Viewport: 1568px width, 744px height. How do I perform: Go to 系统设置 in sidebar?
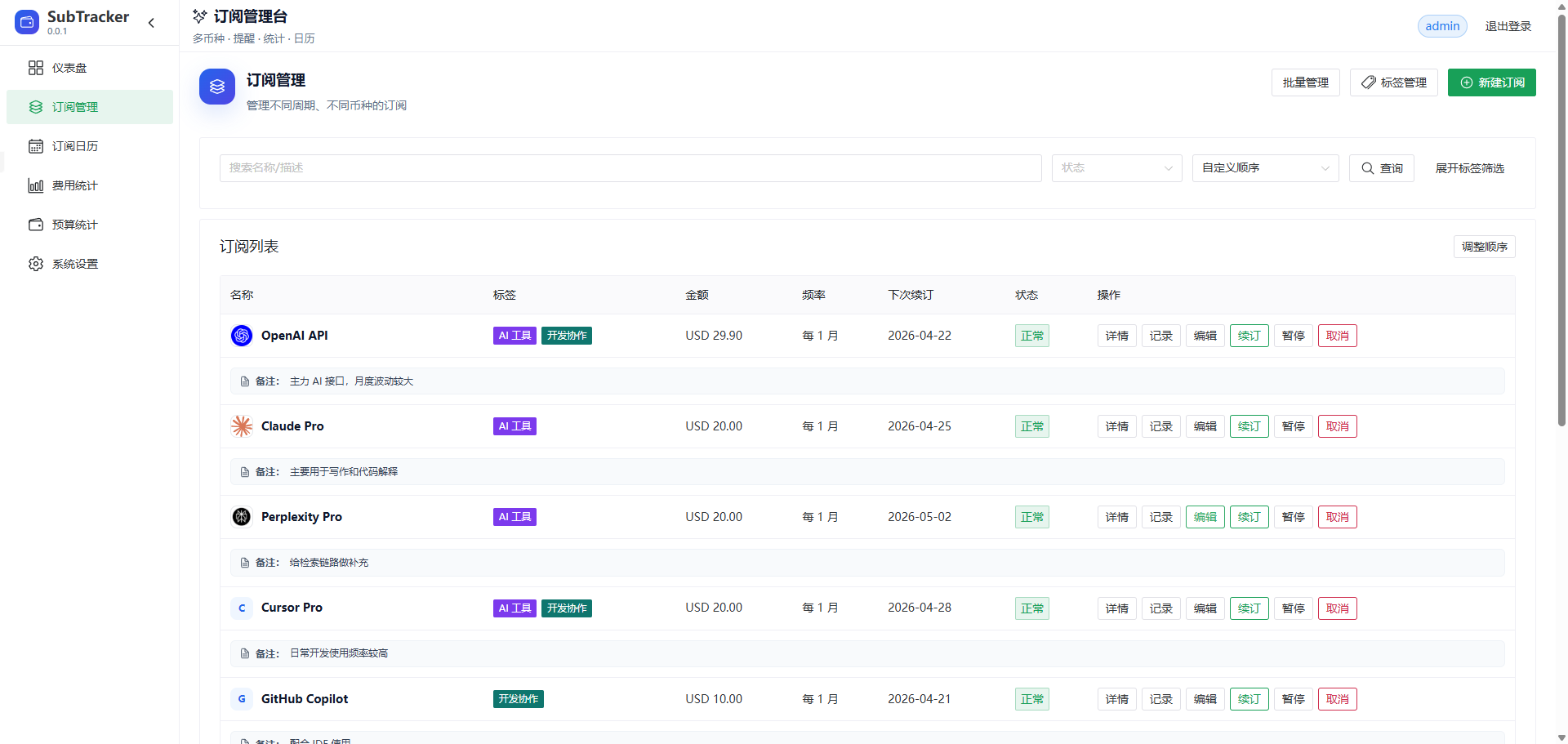click(90, 264)
